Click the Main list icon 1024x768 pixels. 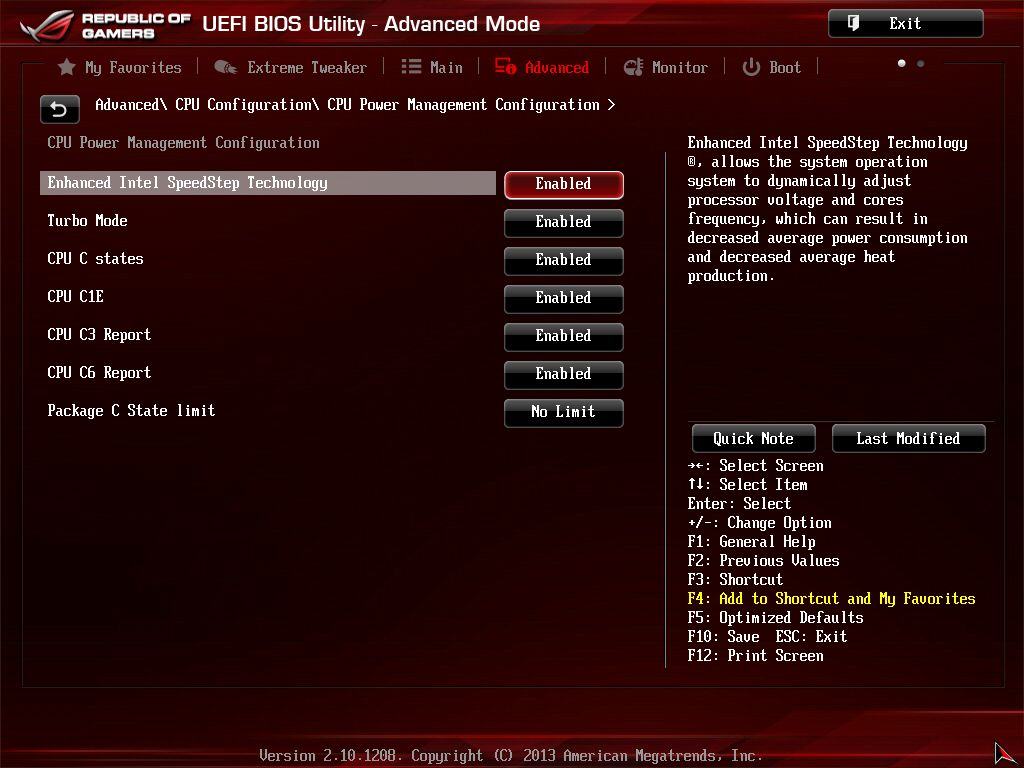point(411,67)
